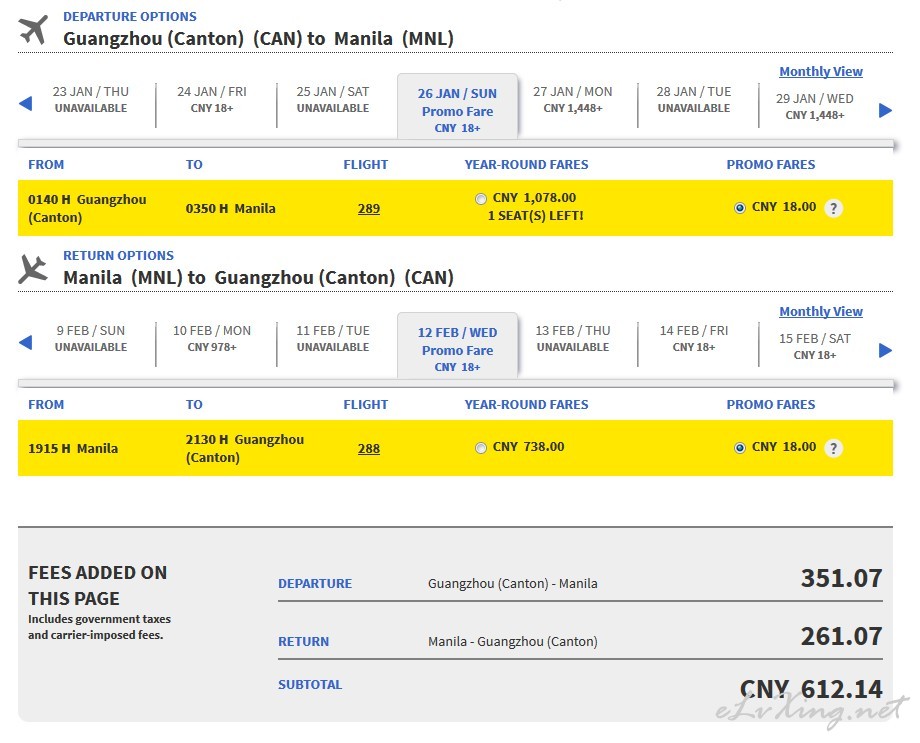Select CNY 738.00 year-round return fare
This screenshot has width=920, height=743.
[x=481, y=448]
